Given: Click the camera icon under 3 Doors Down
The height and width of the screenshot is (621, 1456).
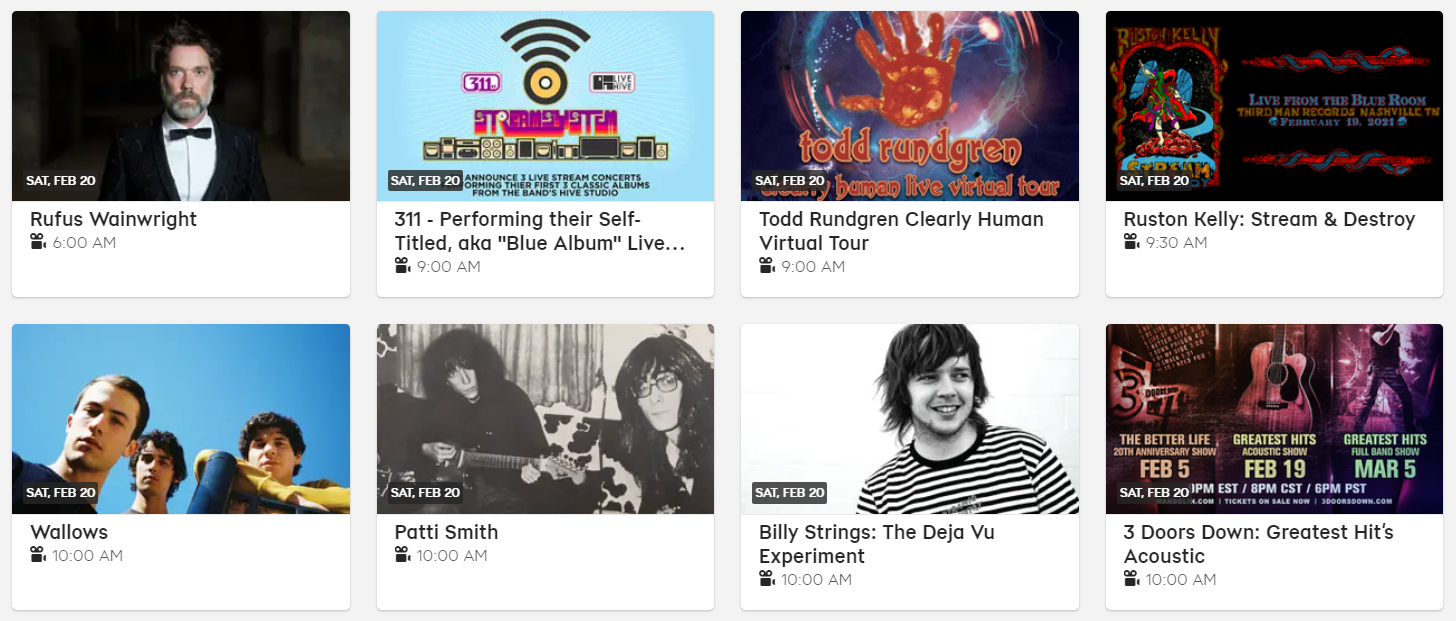Looking at the screenshot, I should [x=1132, y=579].
